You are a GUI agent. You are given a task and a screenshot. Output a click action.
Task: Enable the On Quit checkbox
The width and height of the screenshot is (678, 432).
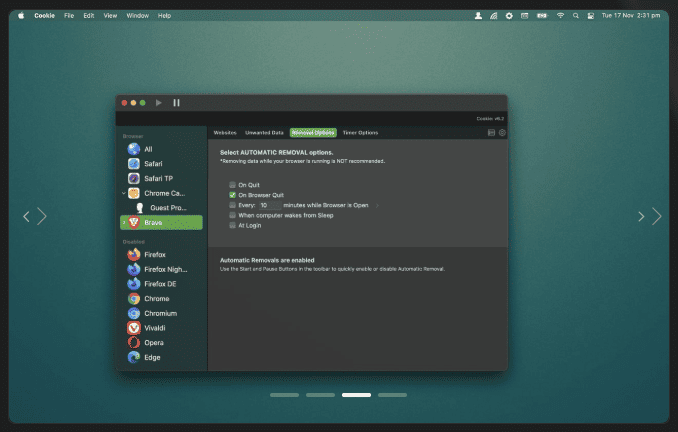232,185
